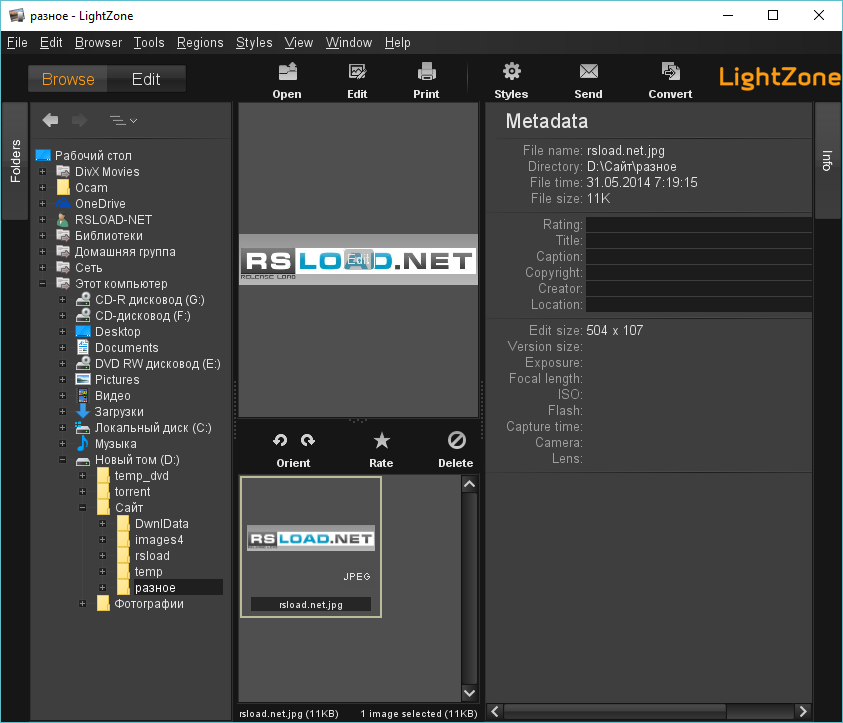Viewport: 843px width, 723px height.
Task: Select the Загрузки download folder
Action: pyautogui.click(x=111, y=412)
